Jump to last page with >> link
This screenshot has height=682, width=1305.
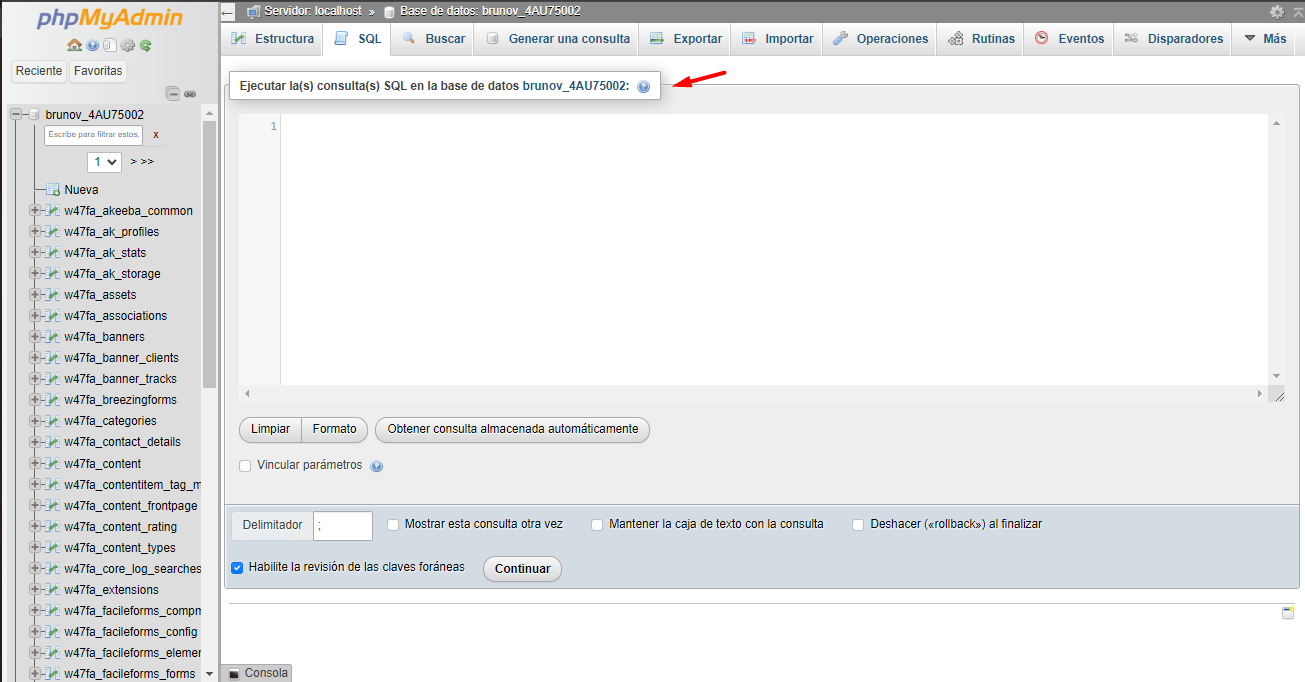147,161
